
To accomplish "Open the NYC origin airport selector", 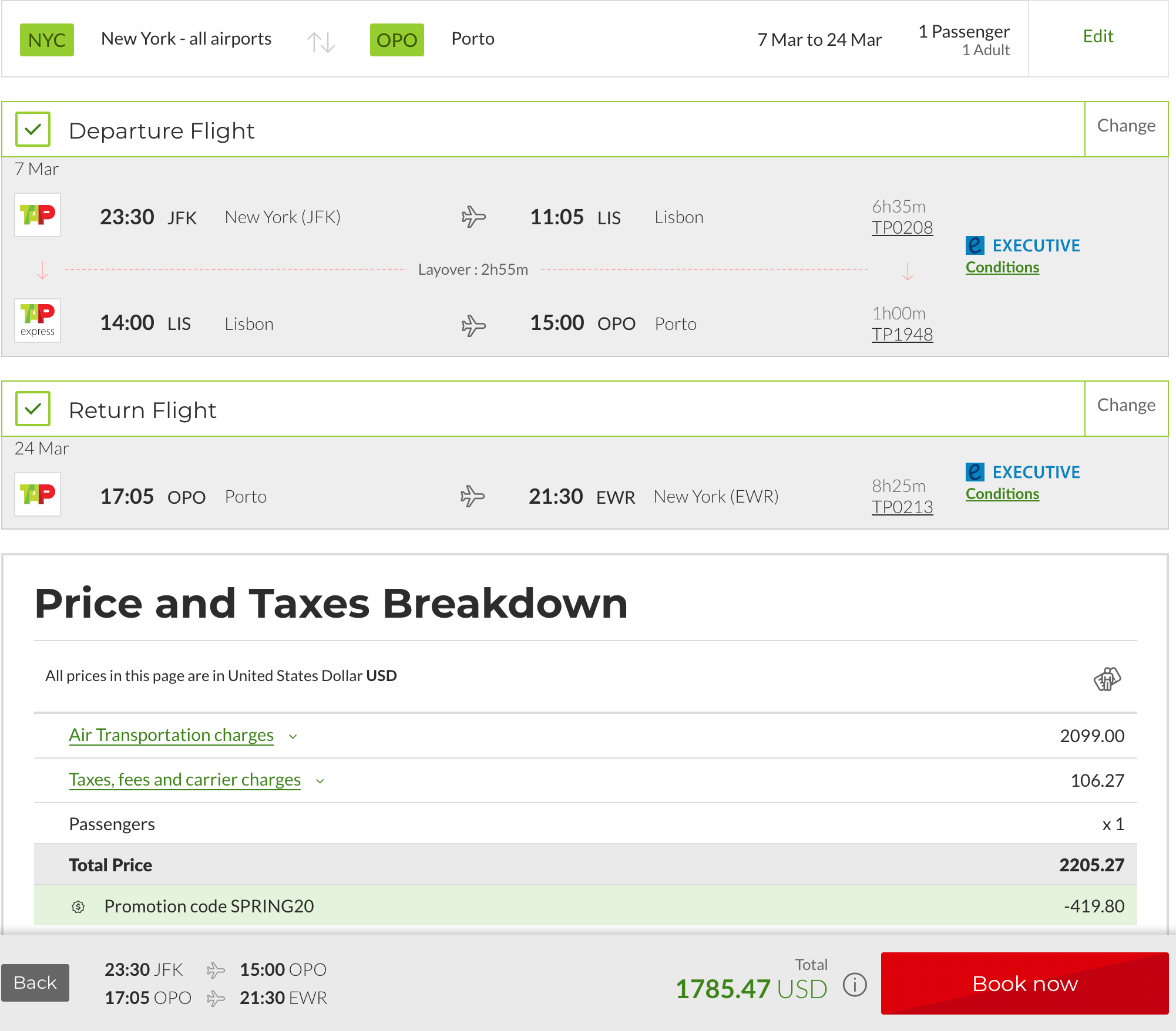I will (x=47, y=40).
